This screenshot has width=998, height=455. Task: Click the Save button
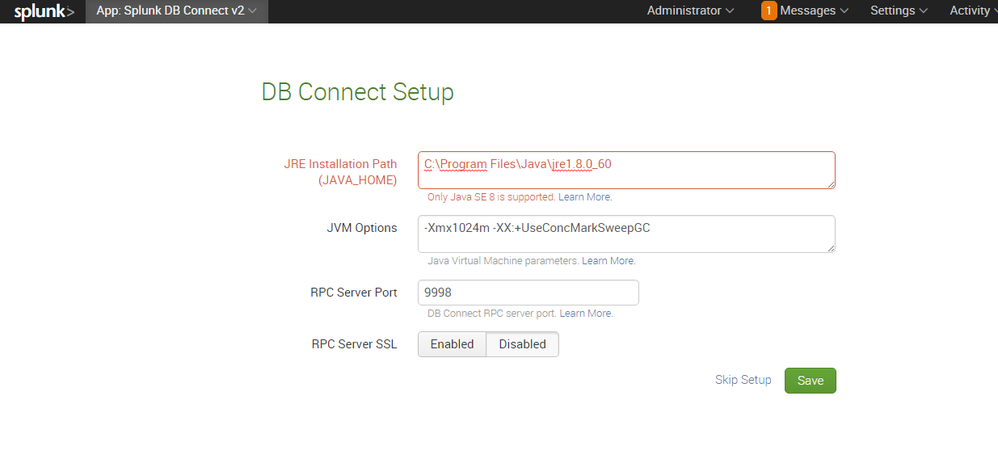(x=810, y=380)
